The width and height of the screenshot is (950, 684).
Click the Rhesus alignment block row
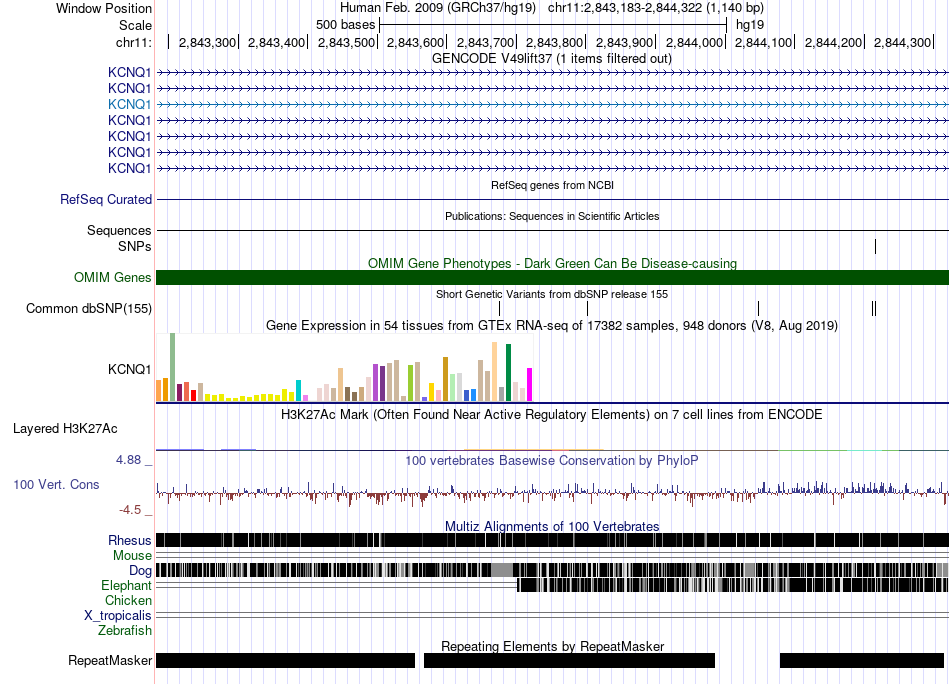click(552, 540)
